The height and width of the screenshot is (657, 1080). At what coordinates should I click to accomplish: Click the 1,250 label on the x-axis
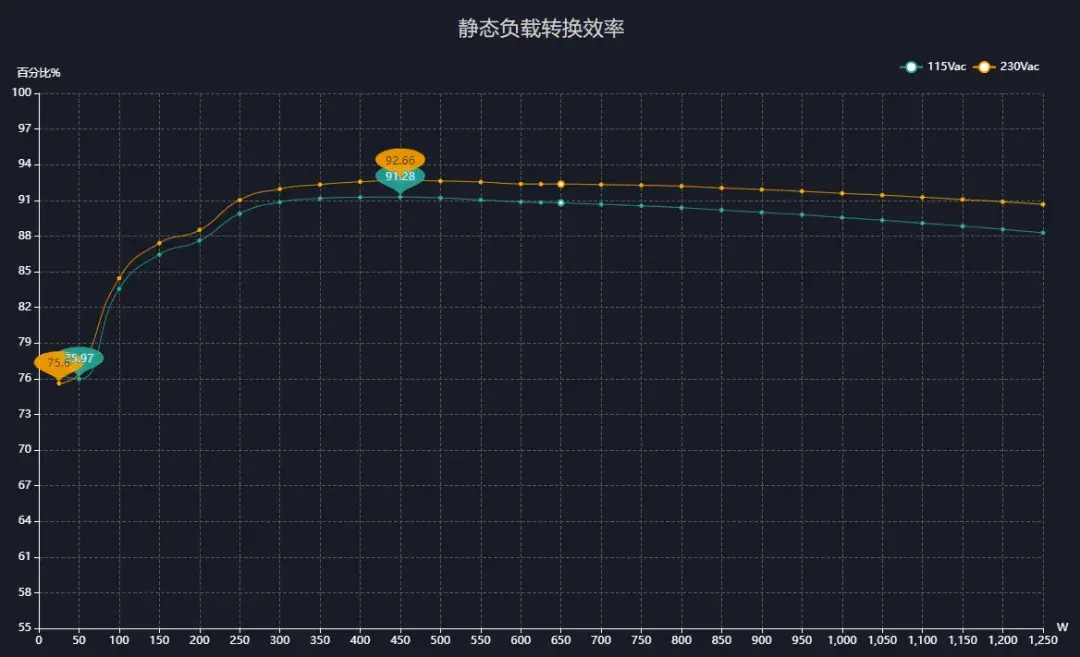pos(1042,639)
